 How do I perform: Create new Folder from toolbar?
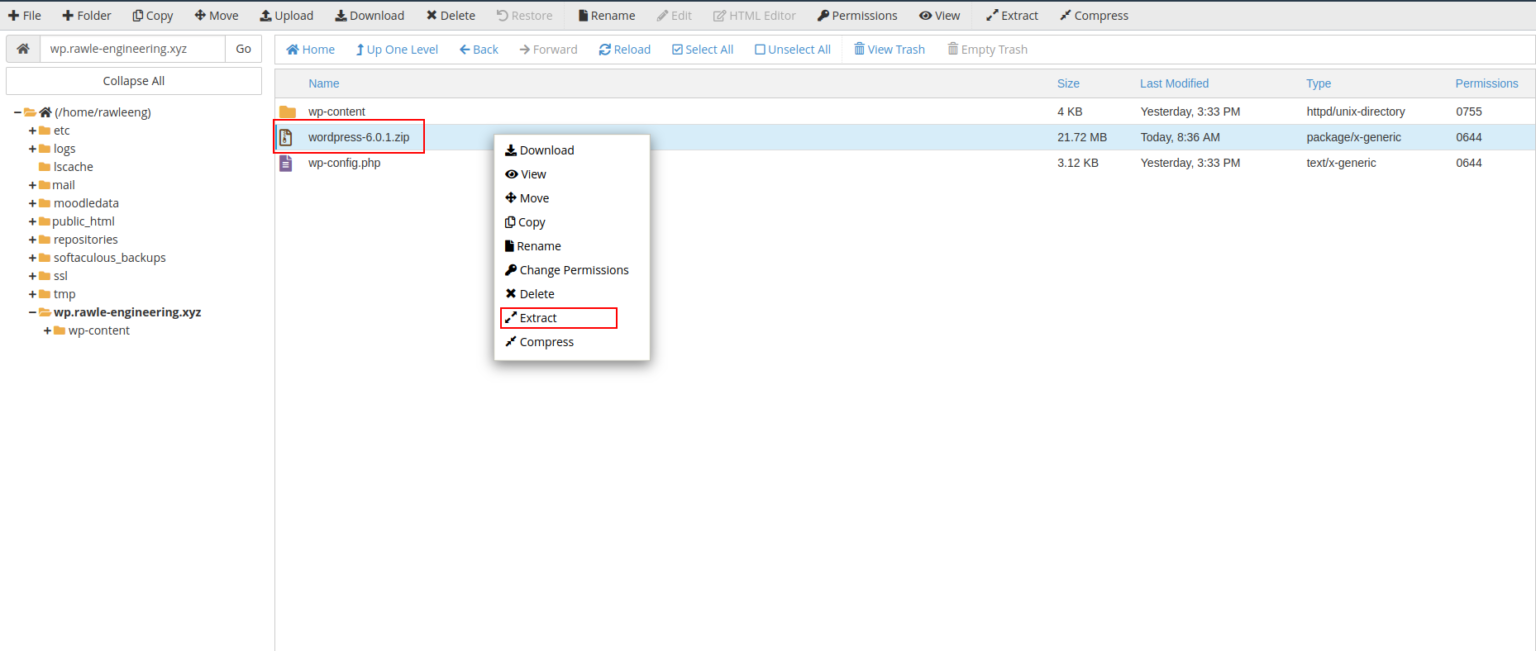pyautogui.click(x=68, y=16)
